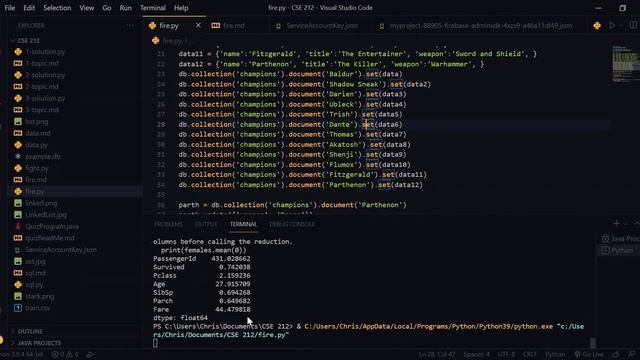This screenshot has height=360, width=640.
Task: Open 2-solution.py in explorer
Action: pyautogui.click(x=45, y=75)
